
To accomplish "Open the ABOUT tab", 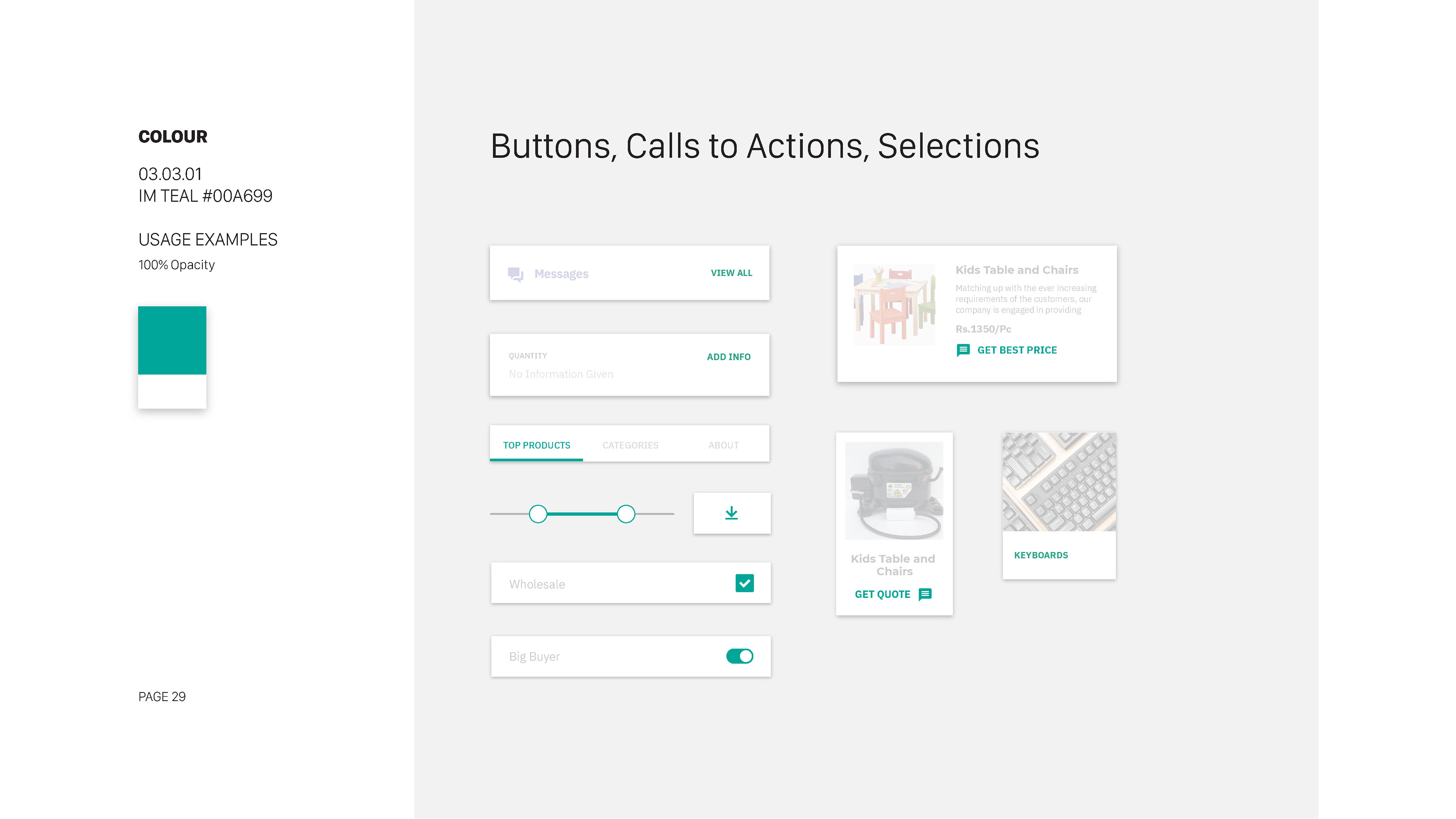I will [x=723, y=445].
